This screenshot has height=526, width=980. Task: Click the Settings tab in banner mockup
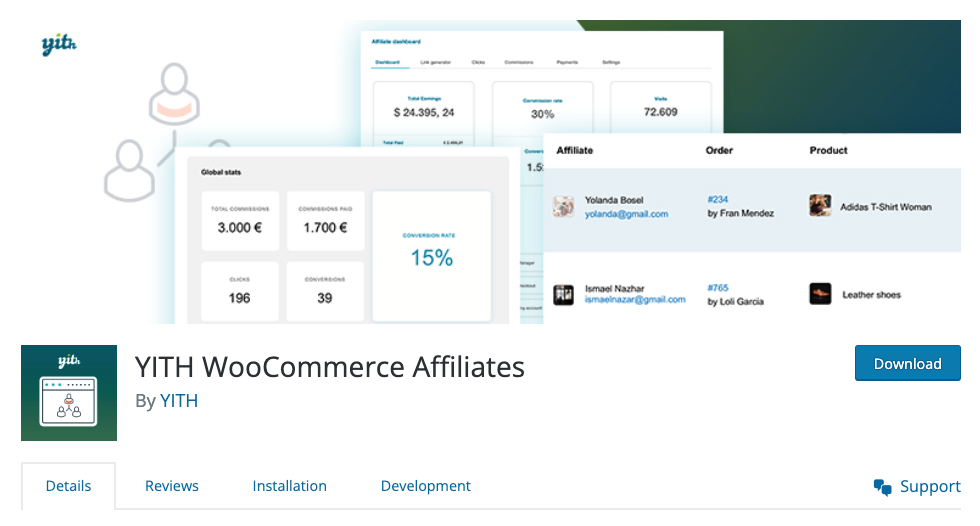pyautogui.click(x=611, y=62)
